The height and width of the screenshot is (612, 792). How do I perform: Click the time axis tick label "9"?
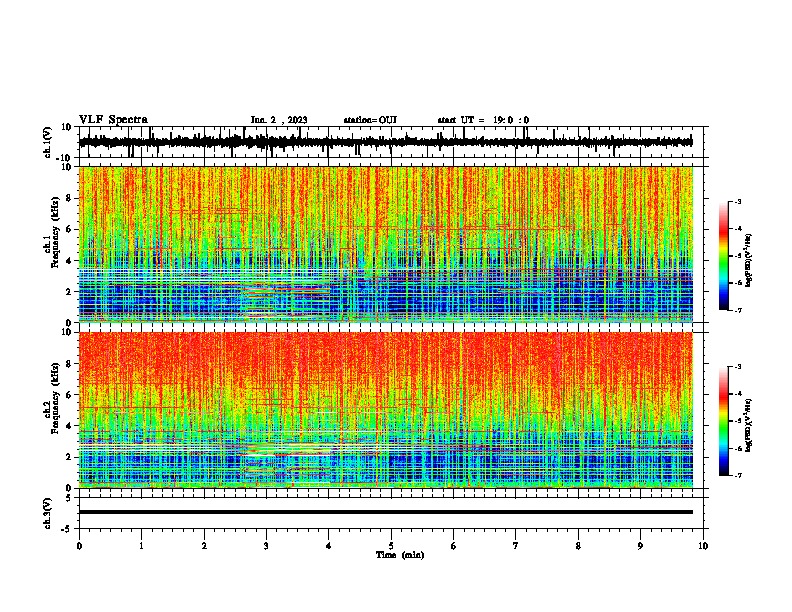tap(640, 546)
